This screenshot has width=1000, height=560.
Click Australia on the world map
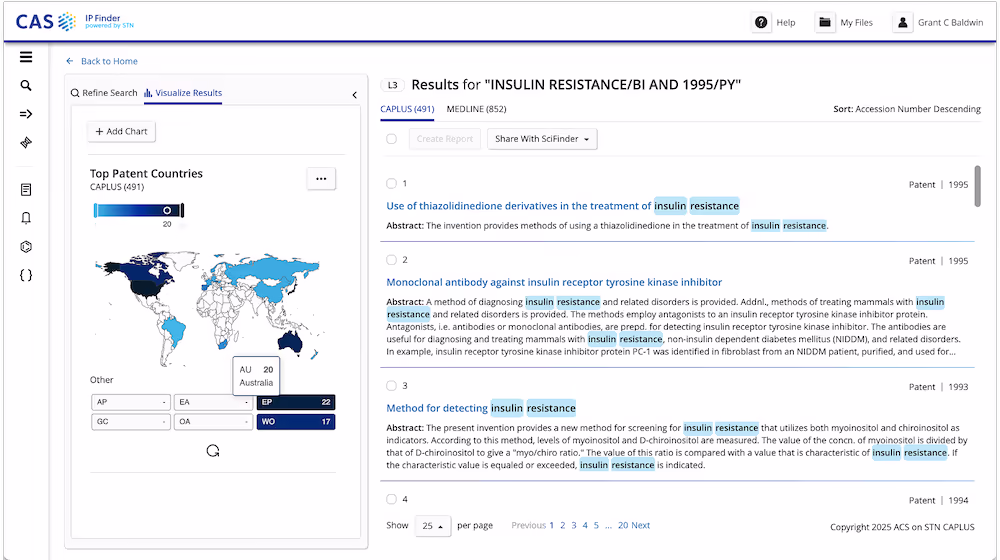tap(291, 342)
